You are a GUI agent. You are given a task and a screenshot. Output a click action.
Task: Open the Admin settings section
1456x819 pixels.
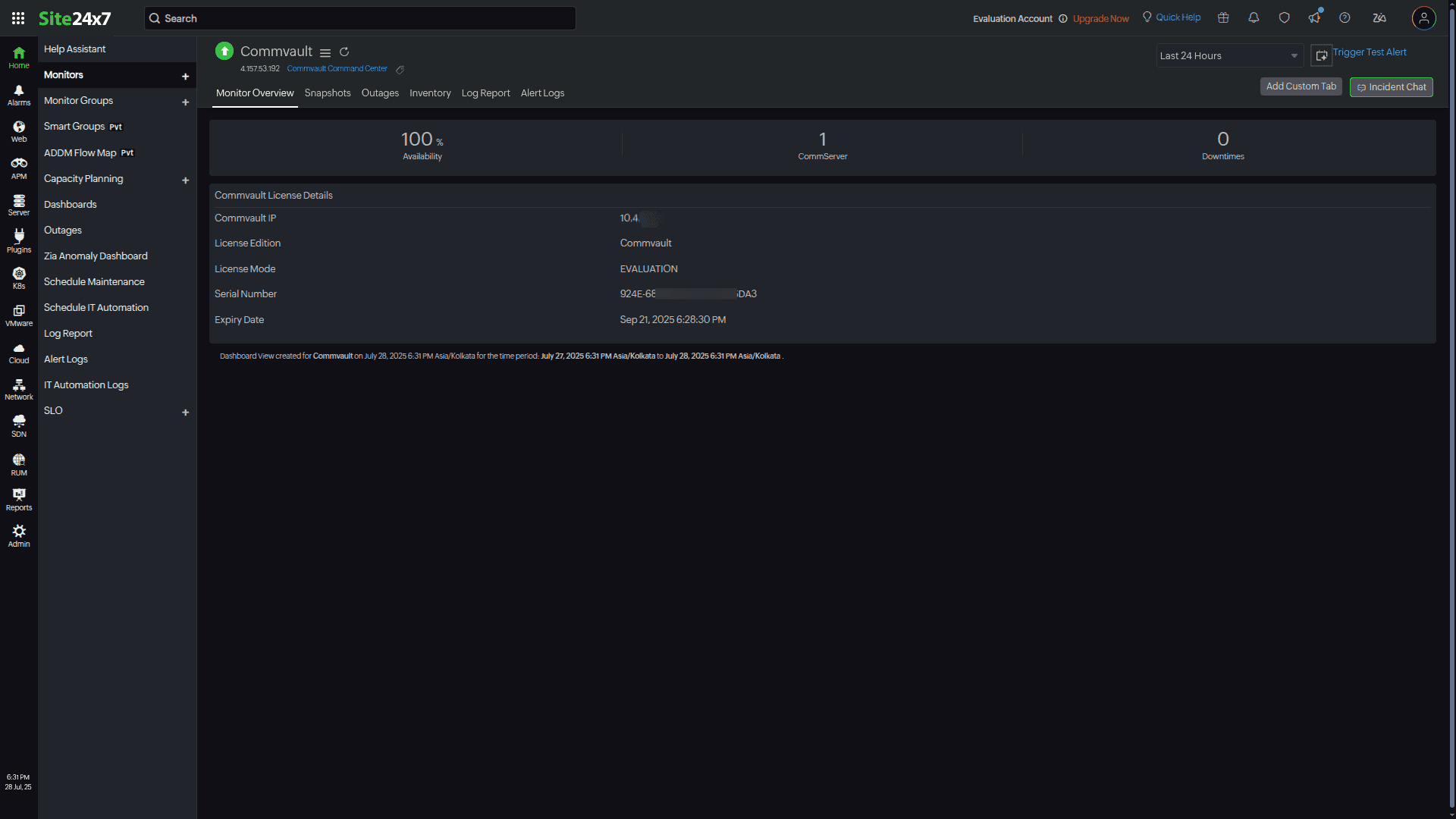click(18, 535)
